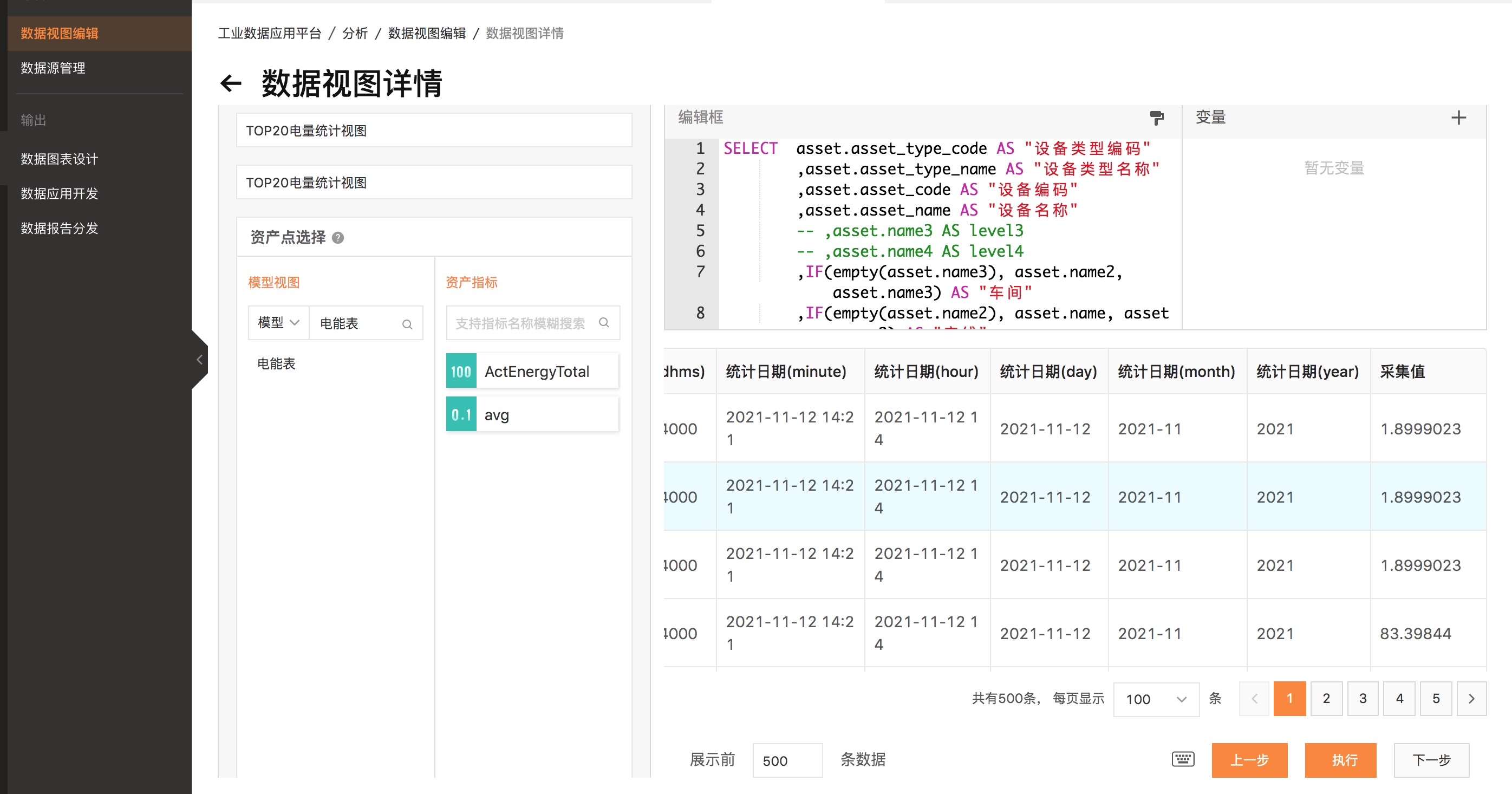Click the format paint-roller icon in 编辑框

coord(1156,118)
